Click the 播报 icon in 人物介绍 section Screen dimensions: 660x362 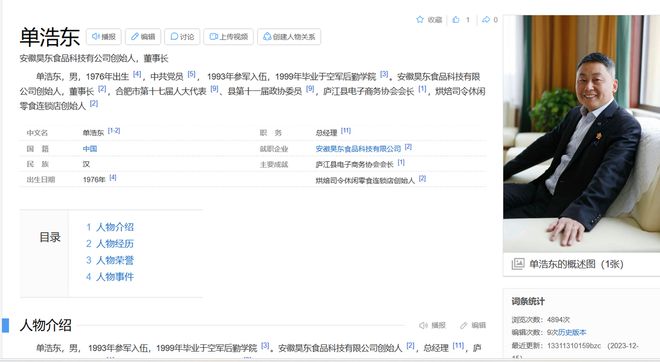tap(432, 325)
